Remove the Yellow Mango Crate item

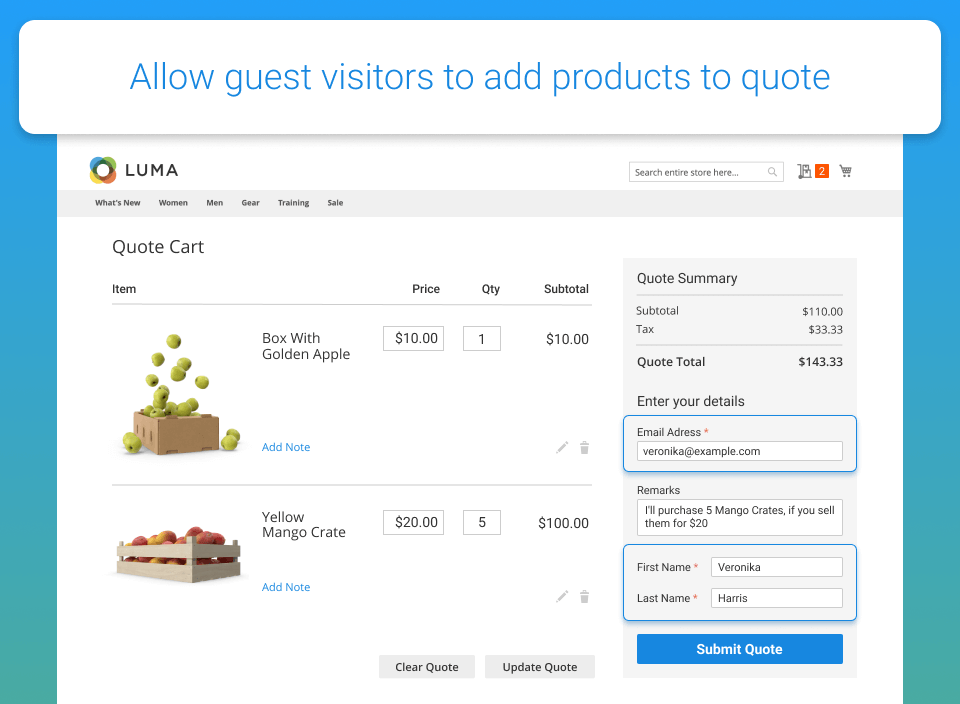click(584, 597)
